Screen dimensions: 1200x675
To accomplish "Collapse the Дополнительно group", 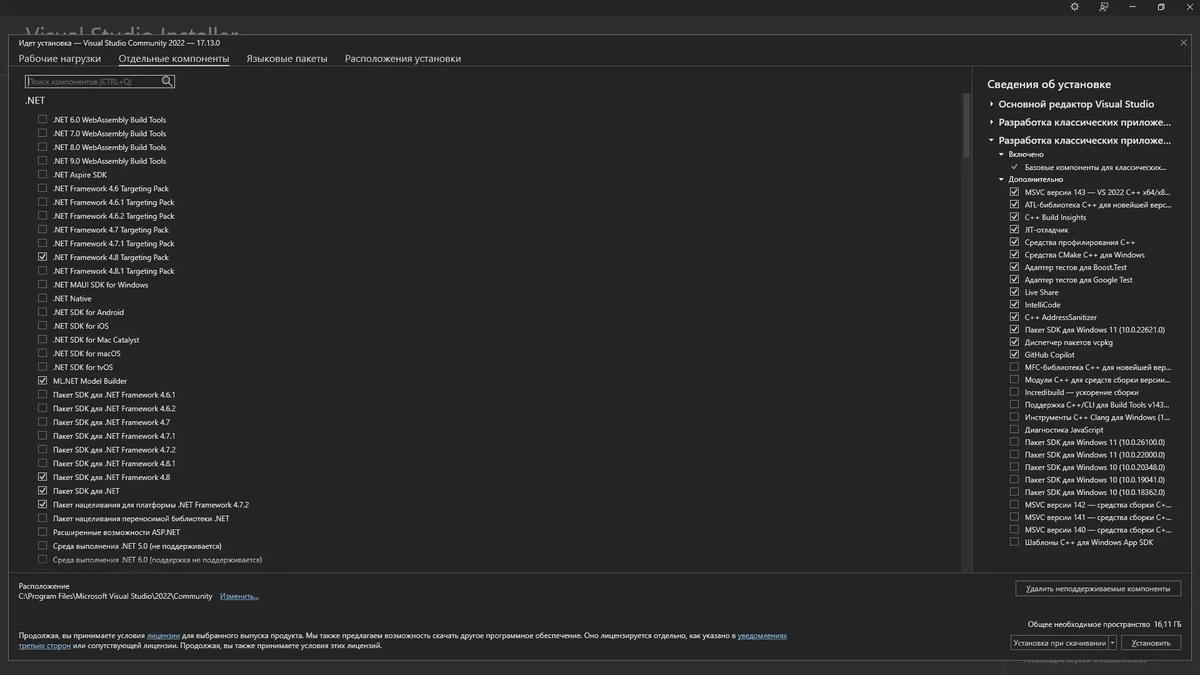I will click(x=1001, y=180).
